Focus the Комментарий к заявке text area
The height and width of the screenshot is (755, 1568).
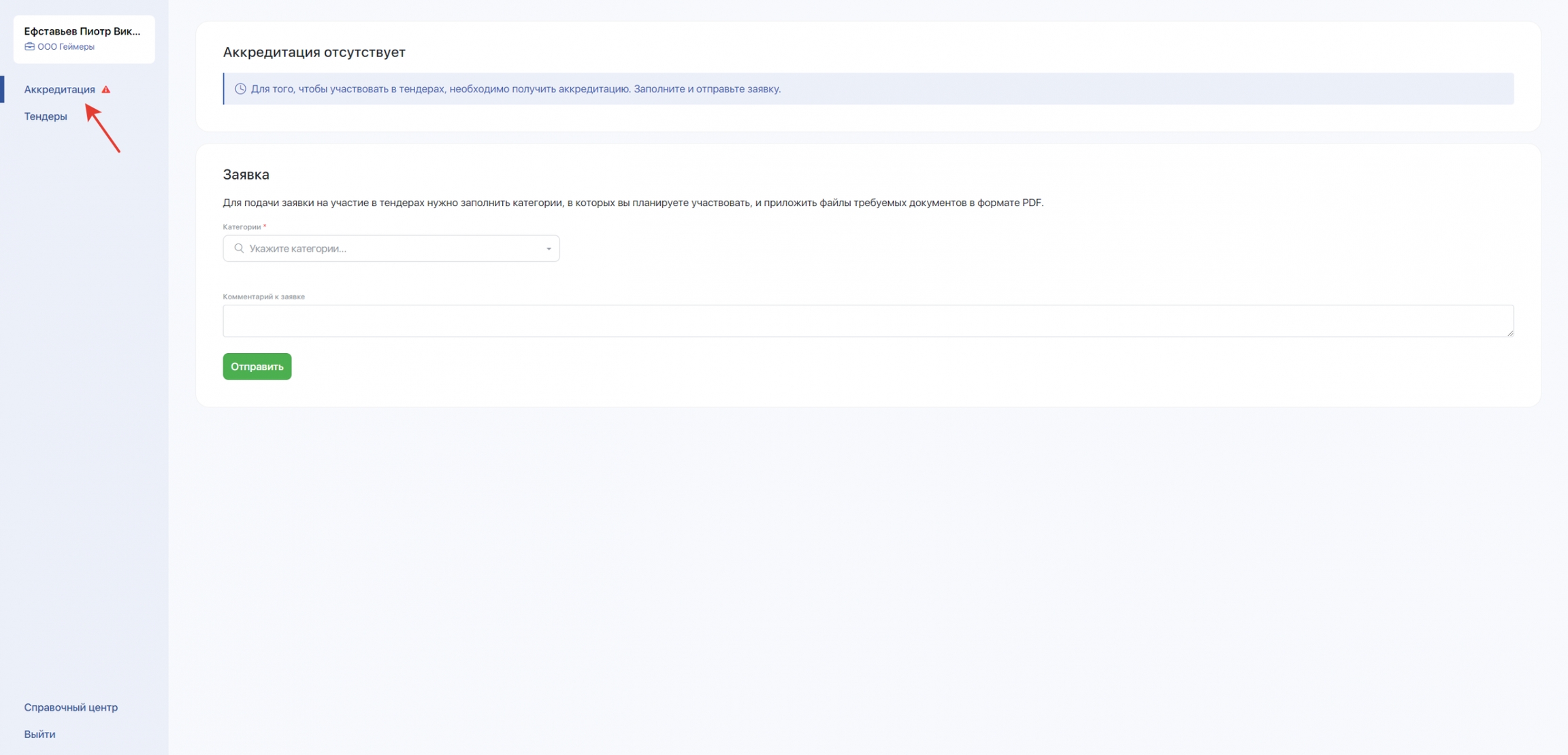point(868,321)
